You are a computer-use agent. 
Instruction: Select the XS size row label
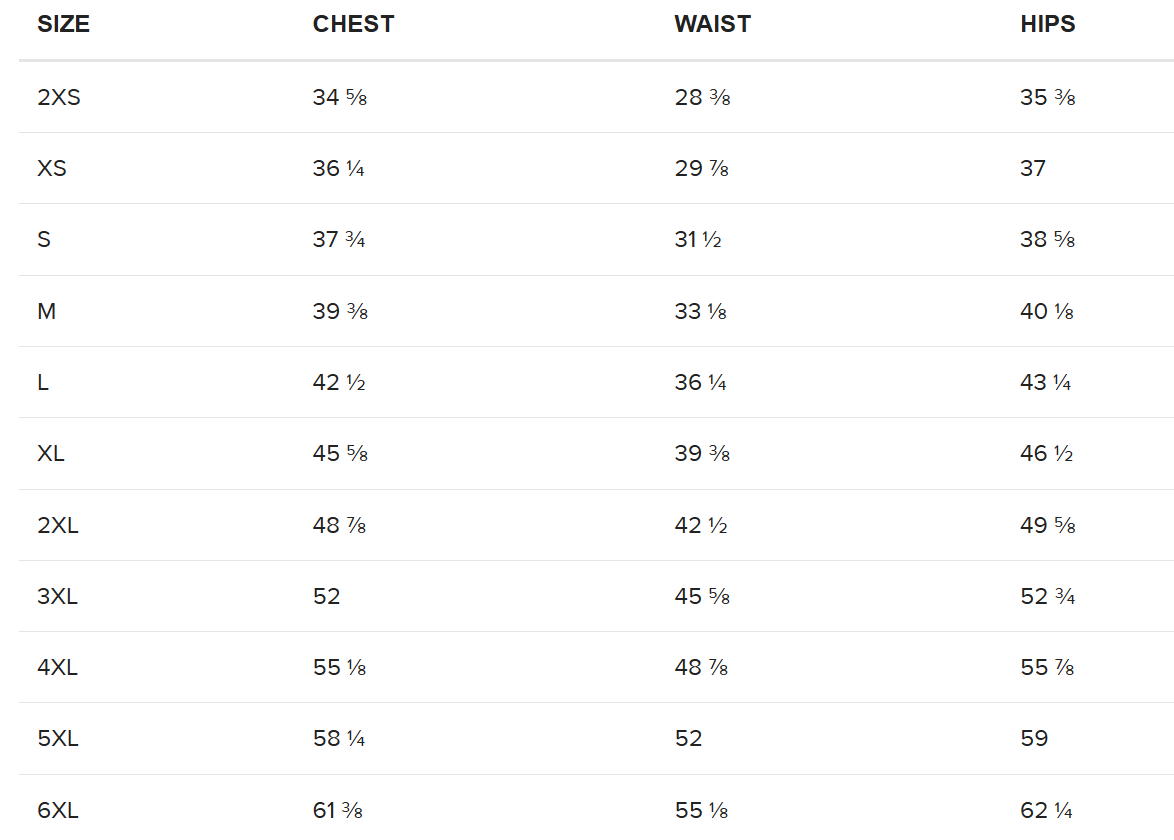pos(52,168)
